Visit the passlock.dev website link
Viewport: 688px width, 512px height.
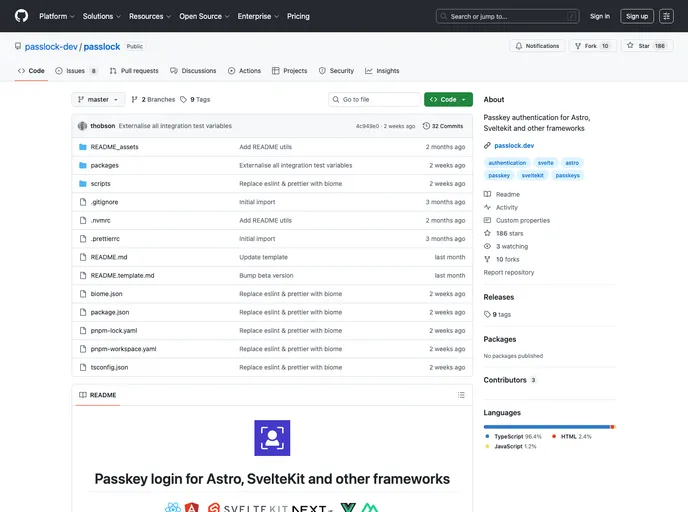[x=514, y=145]
